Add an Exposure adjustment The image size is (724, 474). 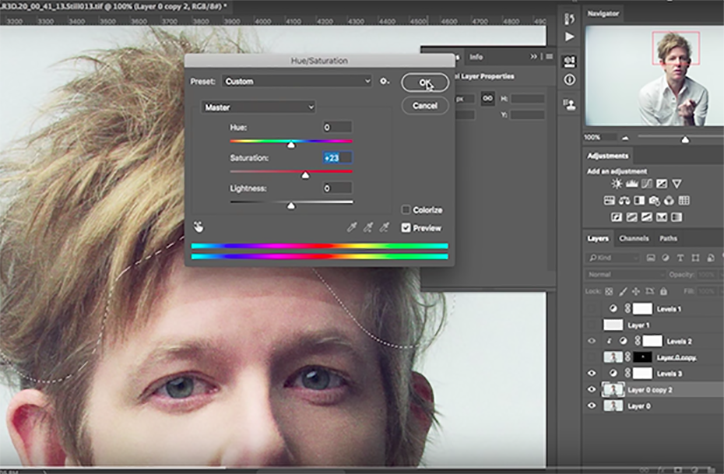pos(662,184)
